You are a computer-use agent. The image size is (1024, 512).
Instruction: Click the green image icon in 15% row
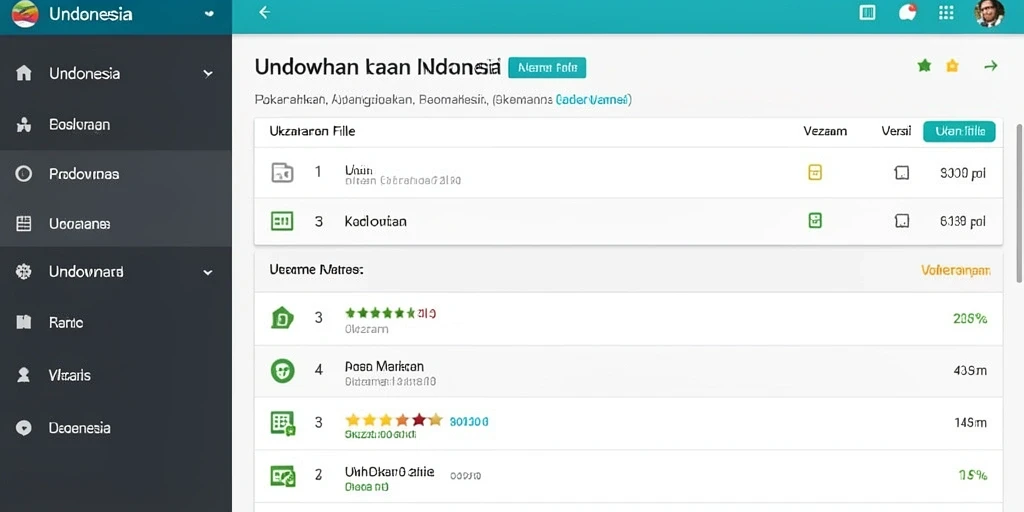coord(283,475)
